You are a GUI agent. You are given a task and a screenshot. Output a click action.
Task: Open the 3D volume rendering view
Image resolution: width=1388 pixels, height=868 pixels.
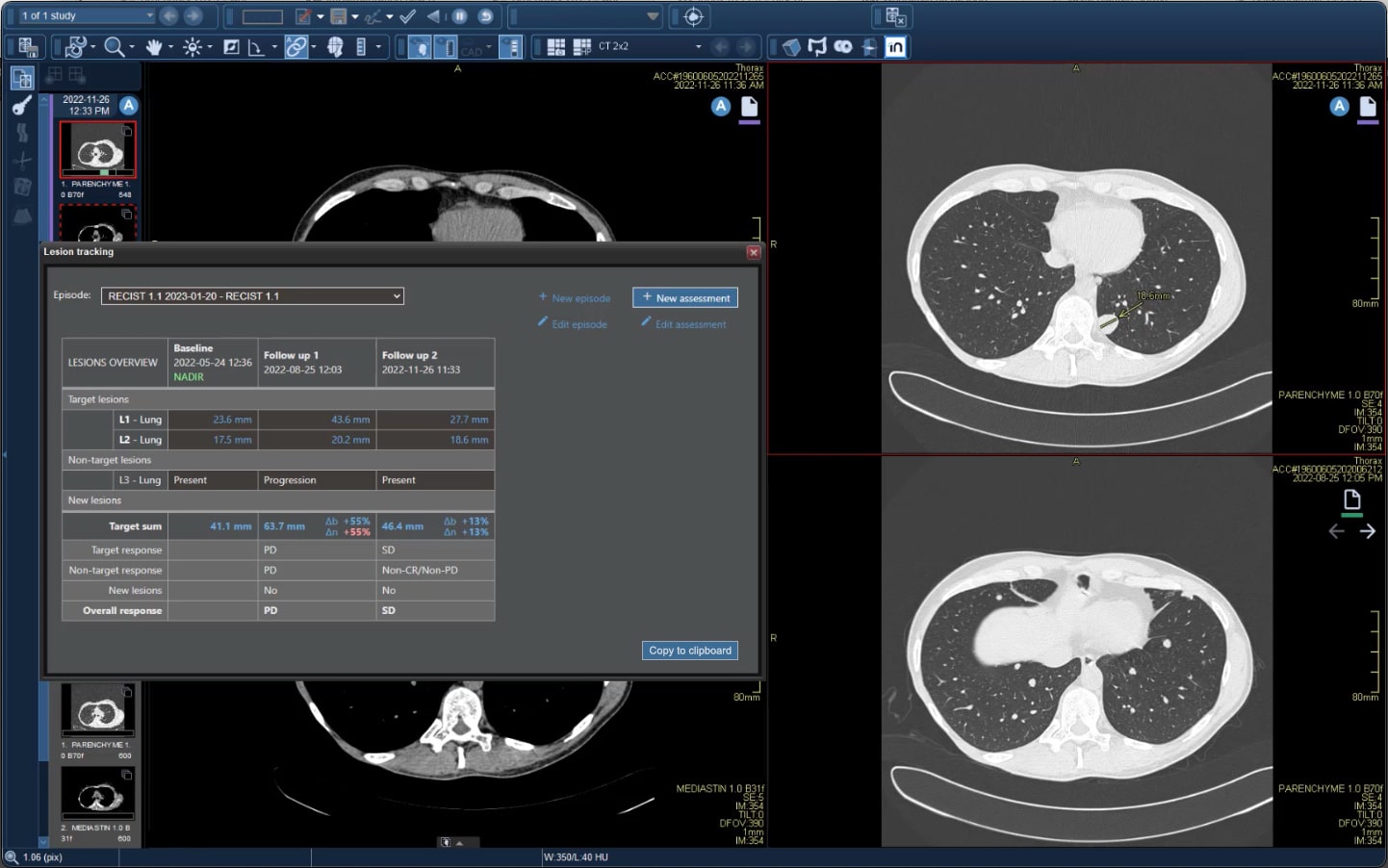pos(791,46)
